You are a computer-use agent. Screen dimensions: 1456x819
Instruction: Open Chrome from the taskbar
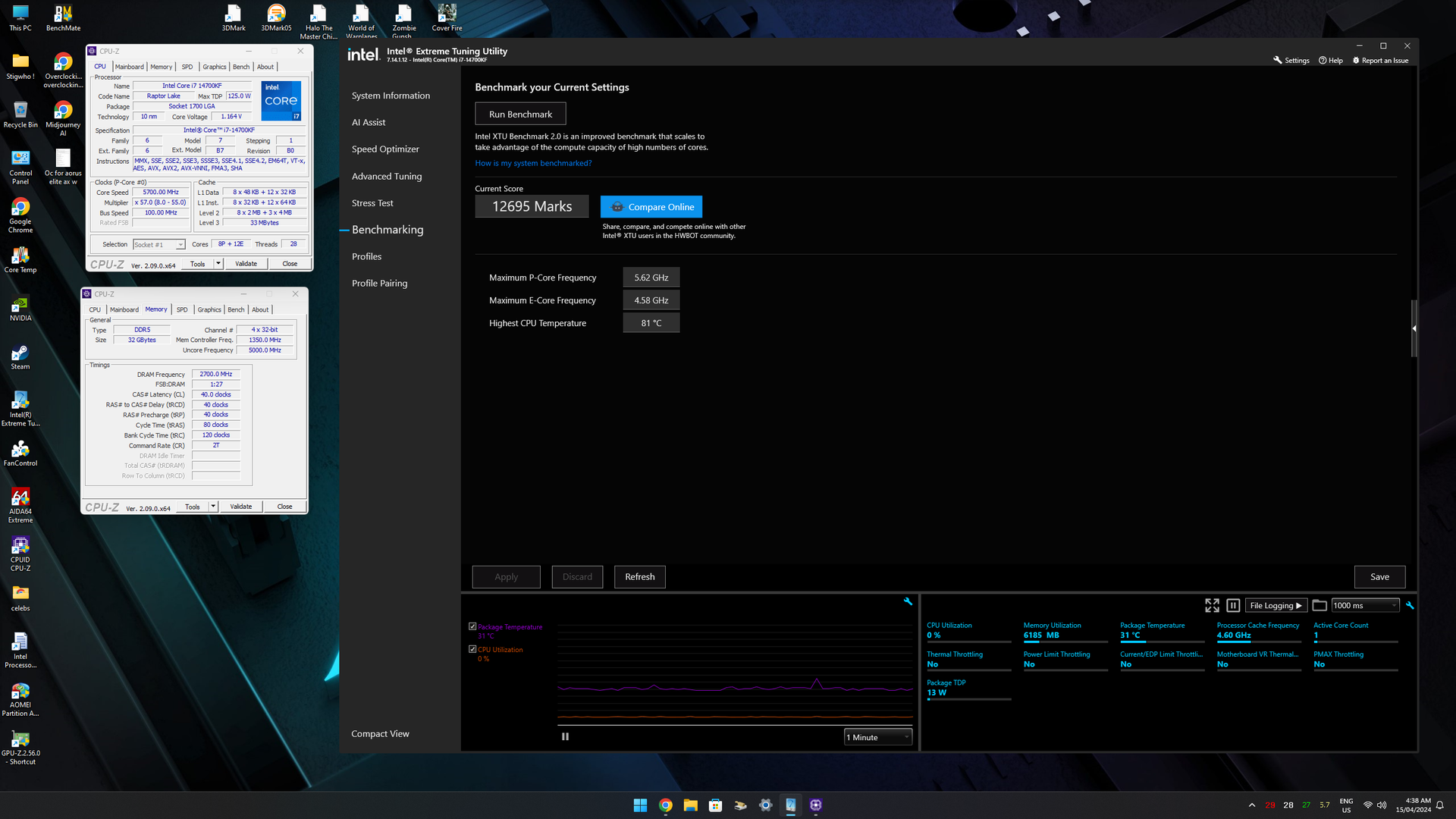pos(665,805)
